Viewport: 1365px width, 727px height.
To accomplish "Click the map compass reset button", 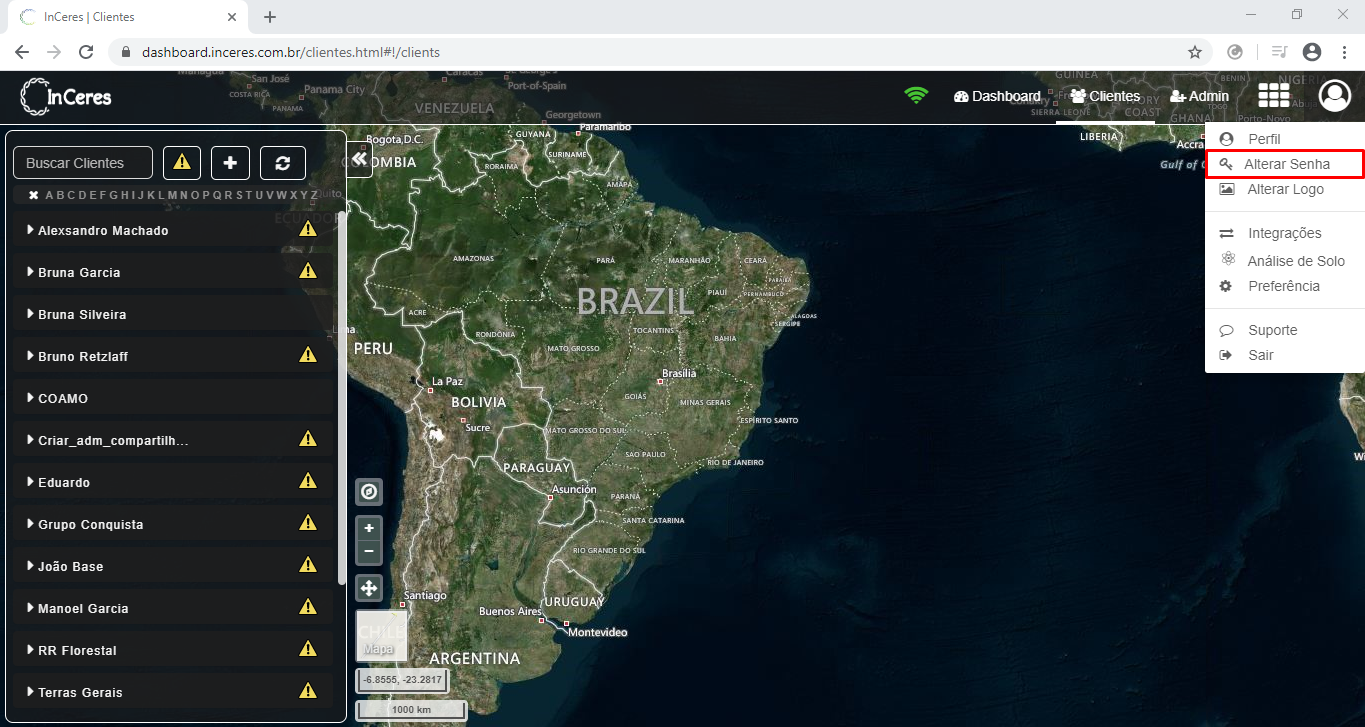I will [x=369, y=492].
